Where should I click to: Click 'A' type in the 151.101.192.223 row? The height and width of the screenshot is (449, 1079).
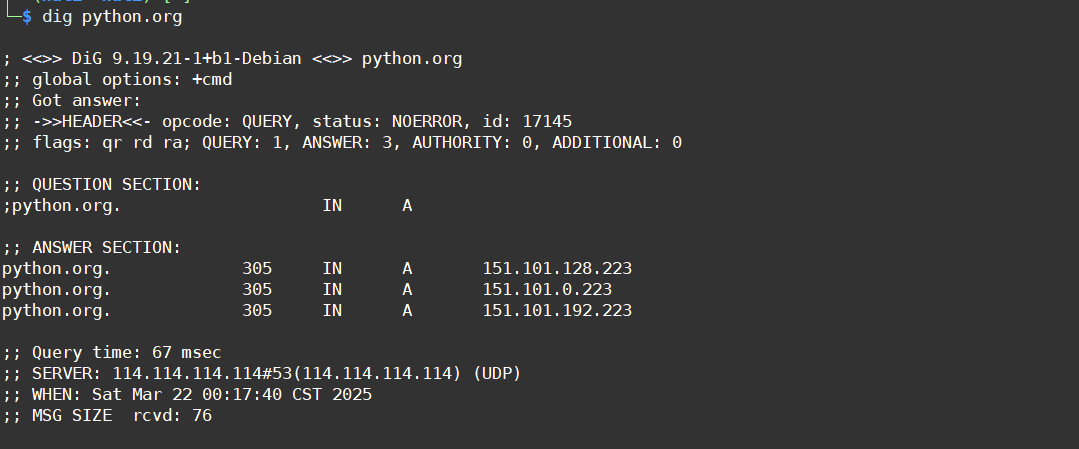(407, 311)
